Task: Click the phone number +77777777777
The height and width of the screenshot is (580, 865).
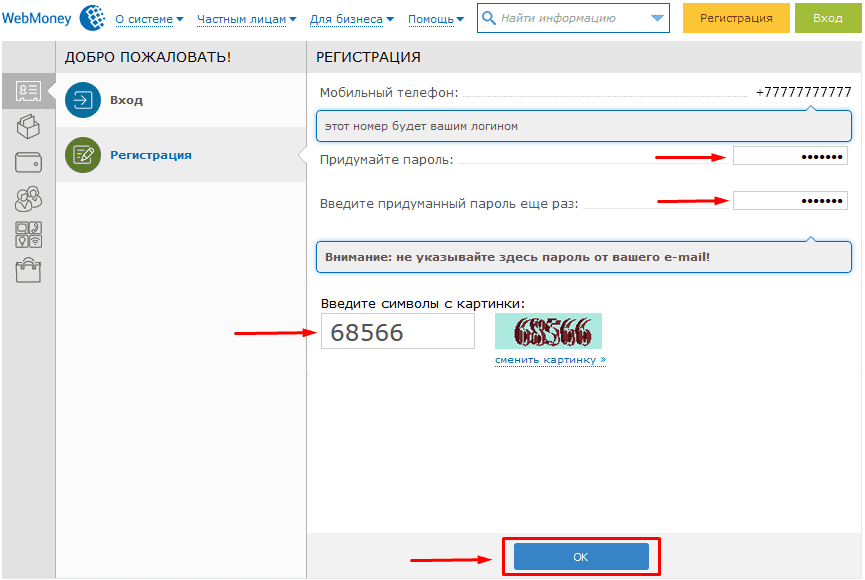Action: 803,92
